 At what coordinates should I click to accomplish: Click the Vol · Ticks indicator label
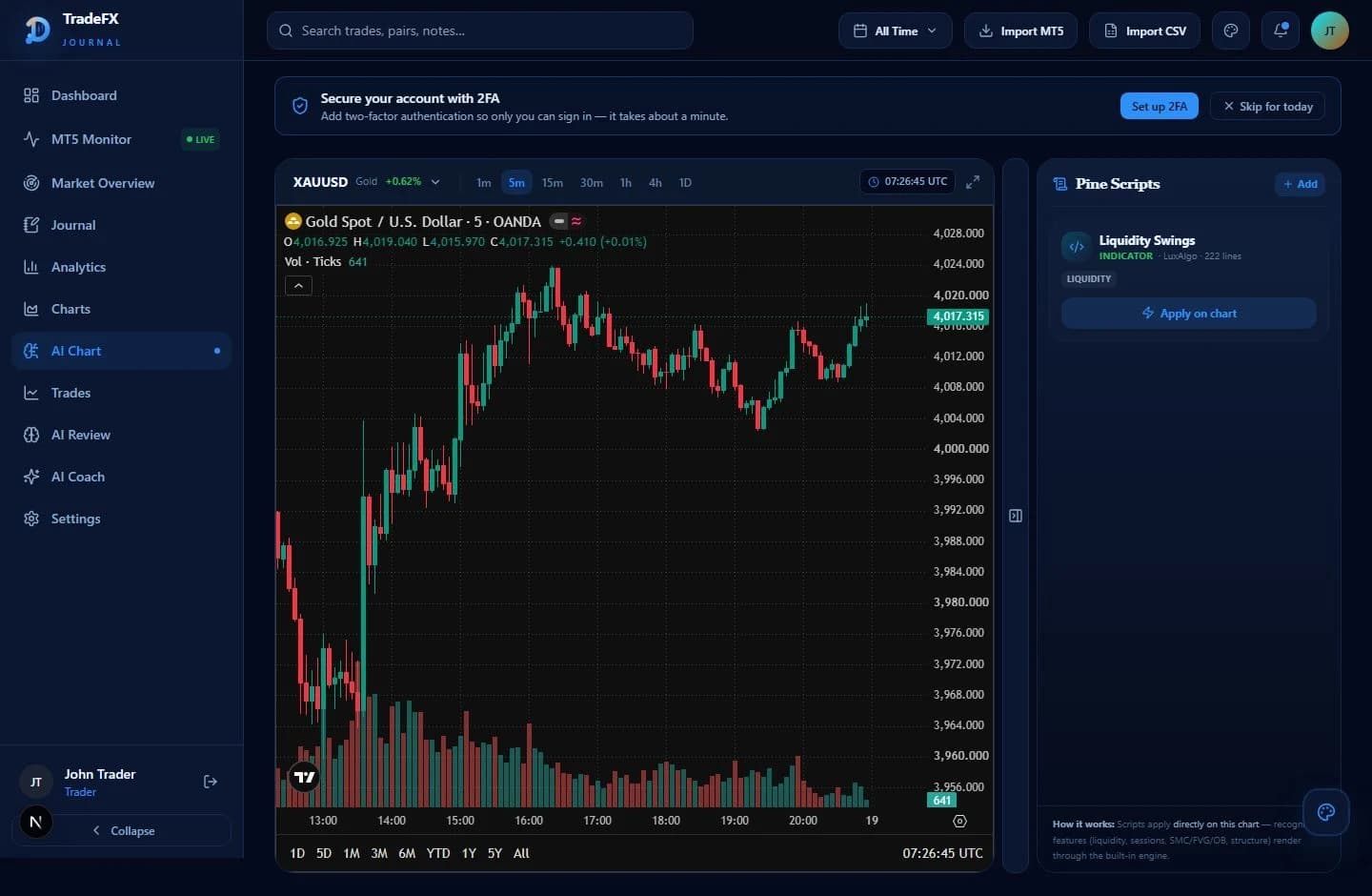tap(313, 261)
